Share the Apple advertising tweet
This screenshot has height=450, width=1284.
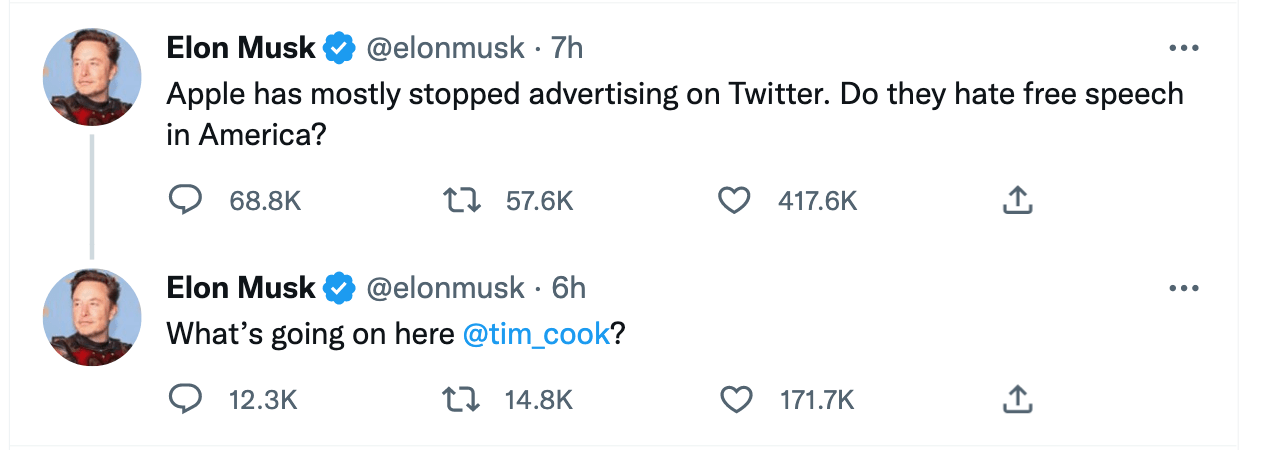click(x=1016, y=201)
